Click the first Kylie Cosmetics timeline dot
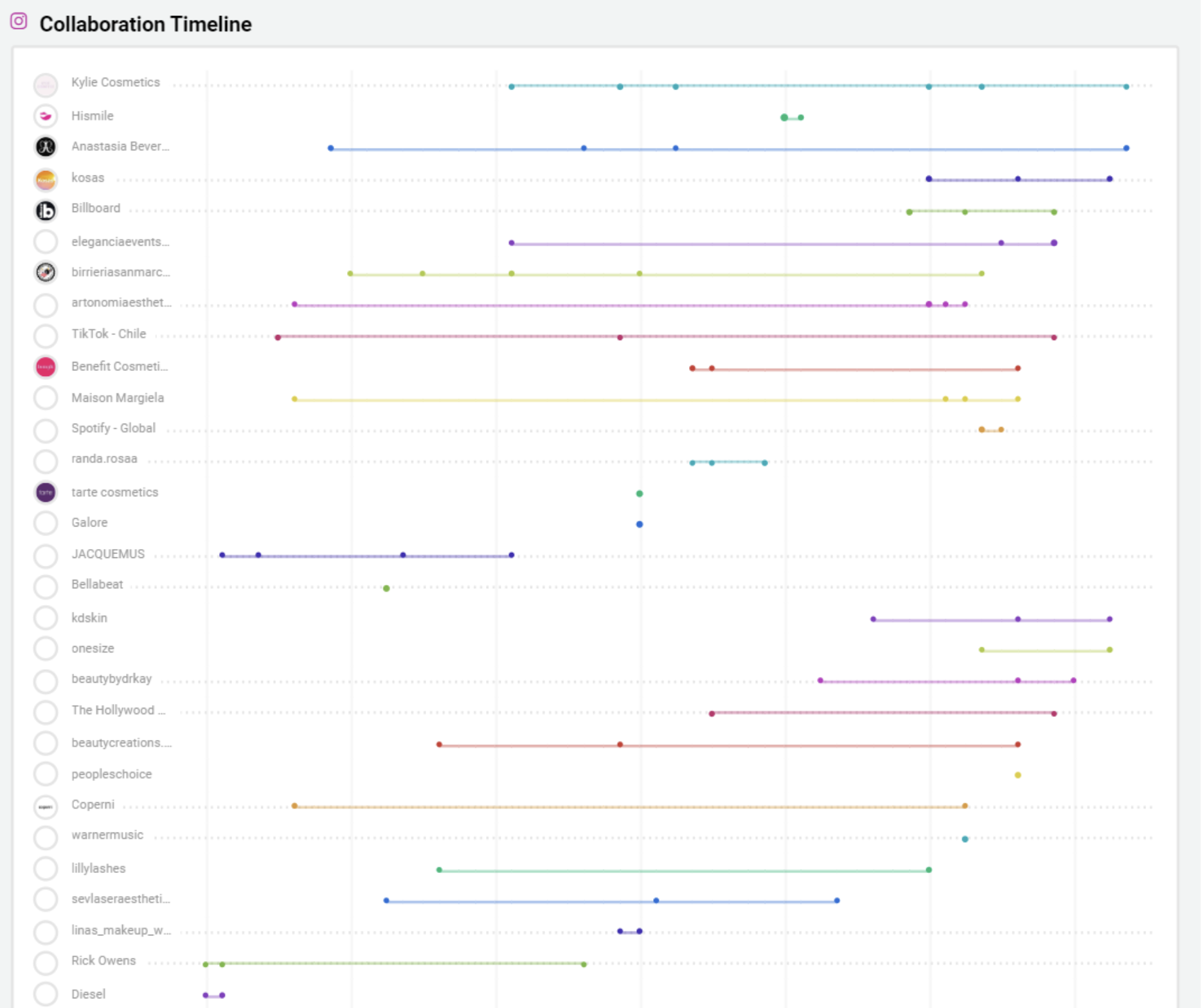The image size is (1202, 1008). (x=512, y=86)
